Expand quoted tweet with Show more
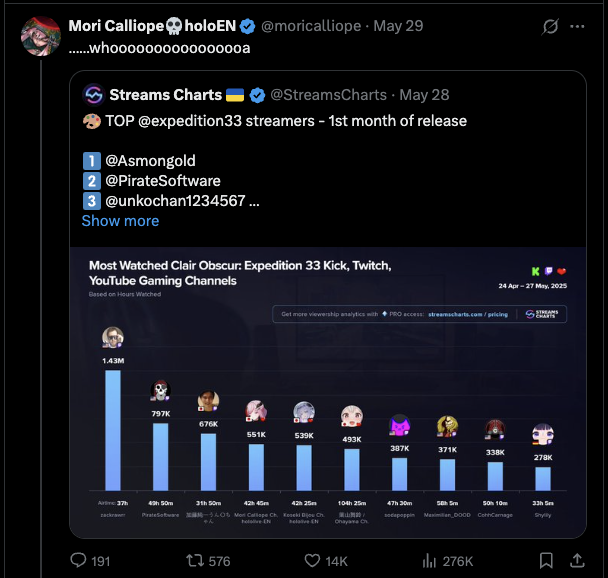 click(120, 221)
